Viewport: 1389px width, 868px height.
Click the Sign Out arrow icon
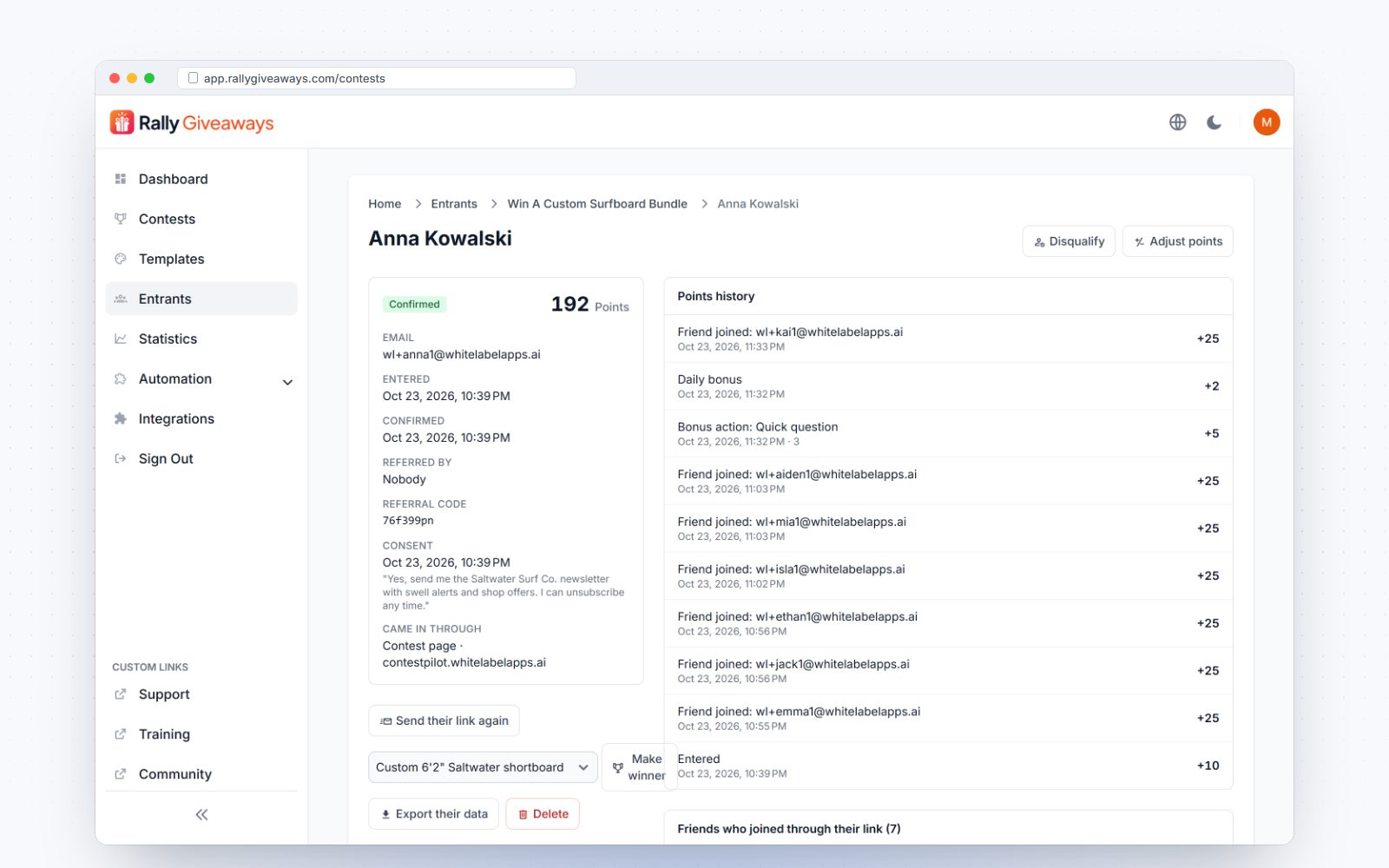point(121,458)
